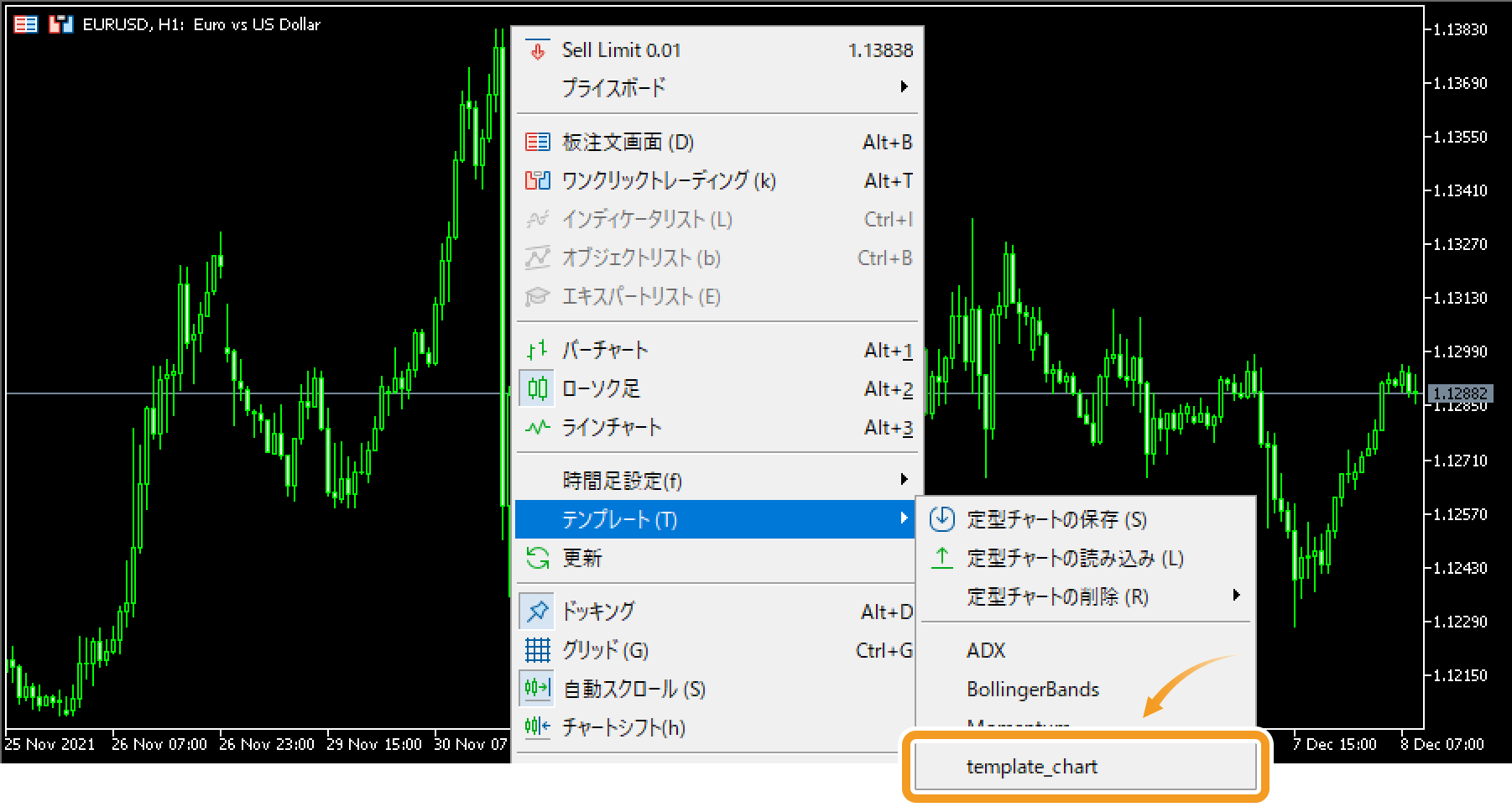1512x807 pixels.
Task: Click the 1.12150 price scale value
Action: click(x=1460, y=675)
